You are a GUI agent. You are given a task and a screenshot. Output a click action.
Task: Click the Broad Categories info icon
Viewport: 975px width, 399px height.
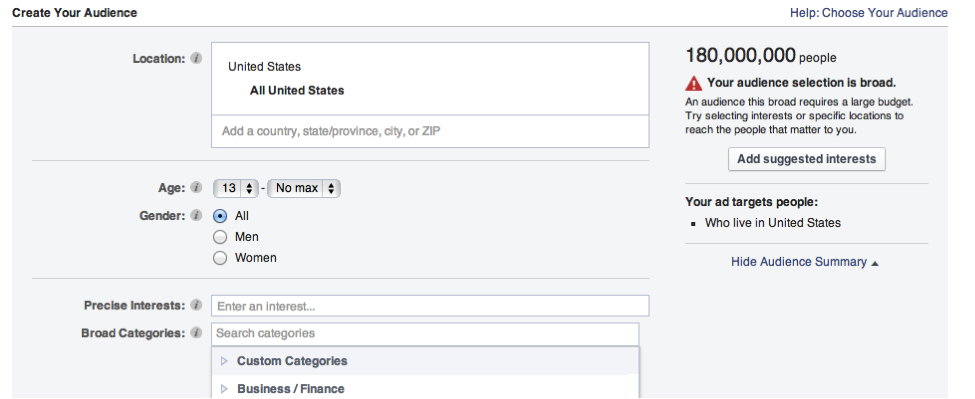[196, 332]
